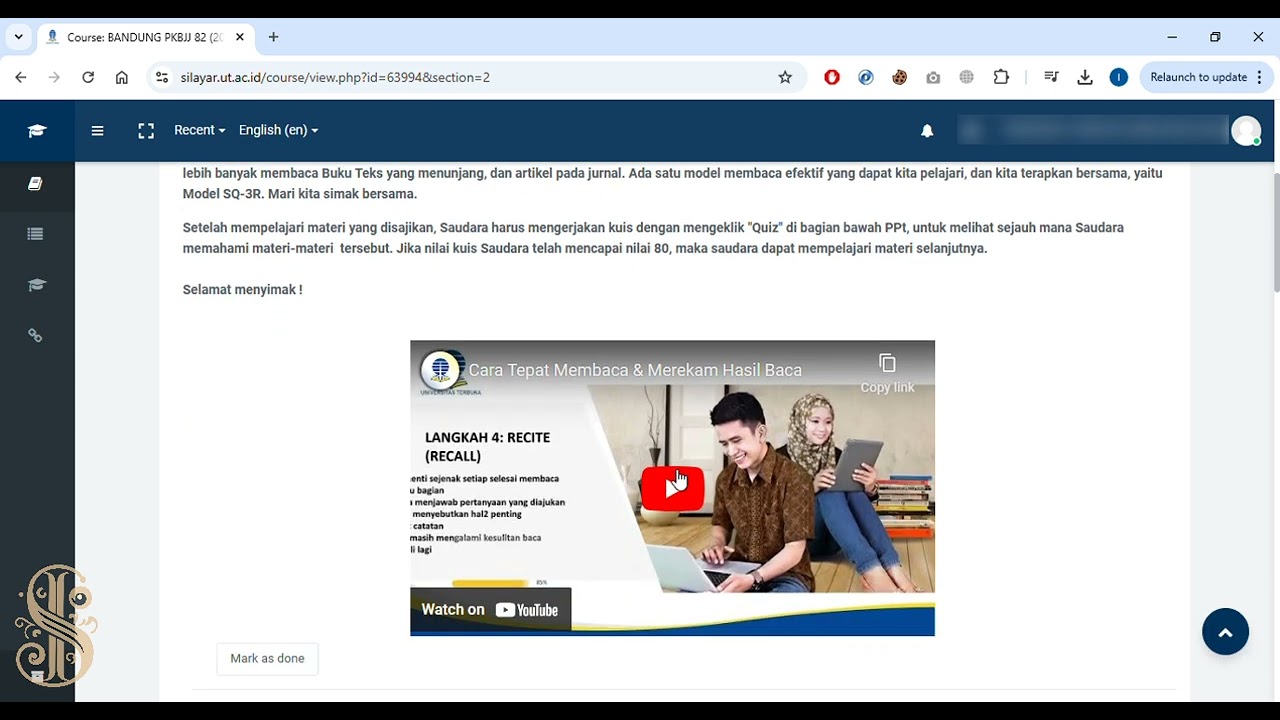Open the tab search dropdown arrow
1280x720 pixels.
pyautogui.click(x=18, y=37)
